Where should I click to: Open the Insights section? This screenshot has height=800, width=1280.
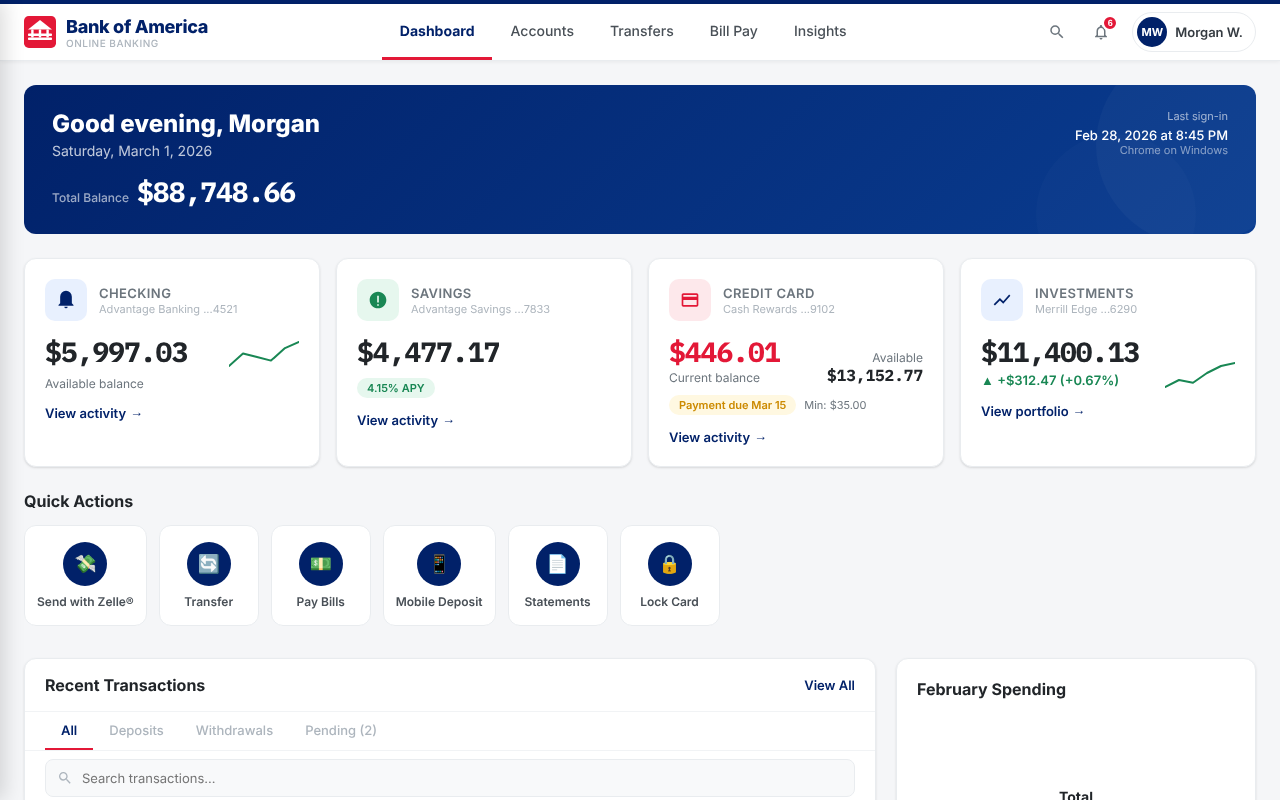(819, 31)
